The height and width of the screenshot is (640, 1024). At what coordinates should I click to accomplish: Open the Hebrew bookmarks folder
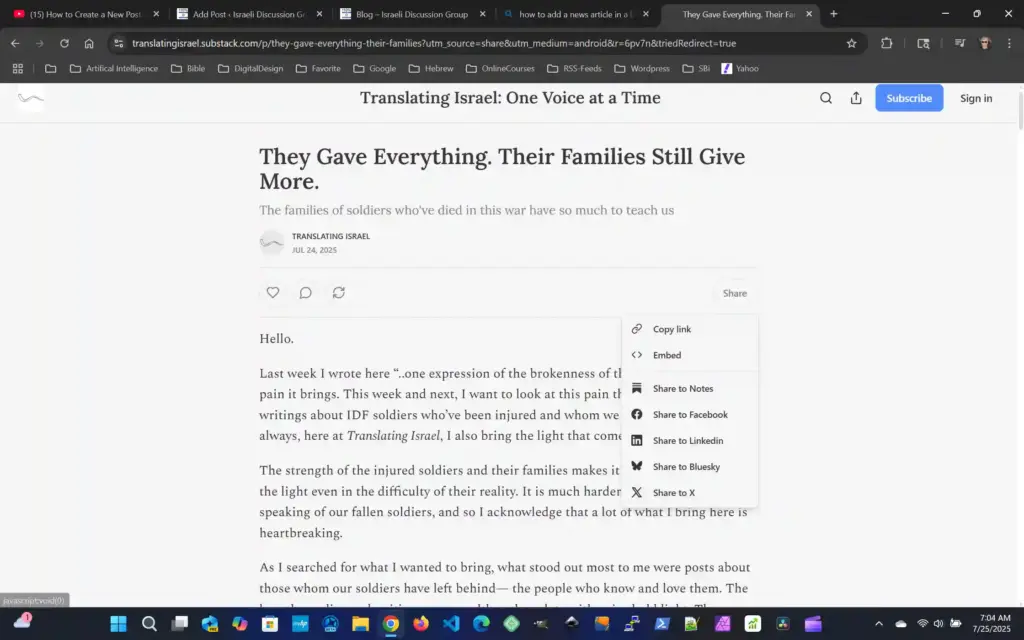tap(431, 69)
